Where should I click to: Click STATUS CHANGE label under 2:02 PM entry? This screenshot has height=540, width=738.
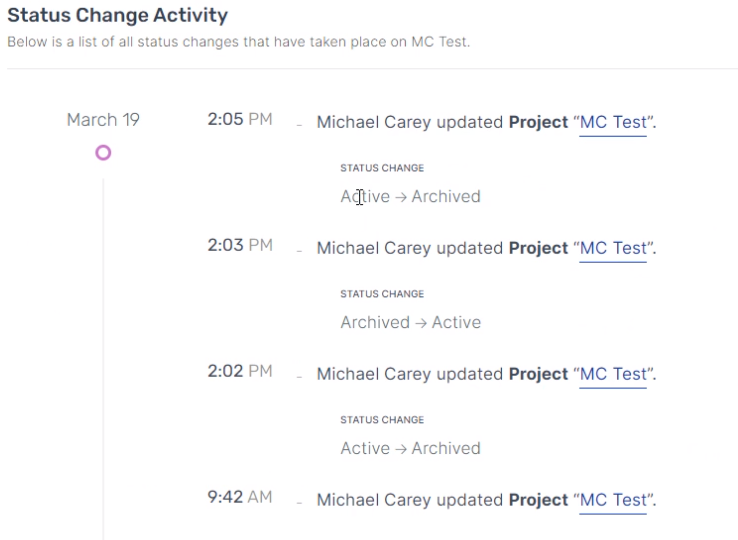(382, 420)
